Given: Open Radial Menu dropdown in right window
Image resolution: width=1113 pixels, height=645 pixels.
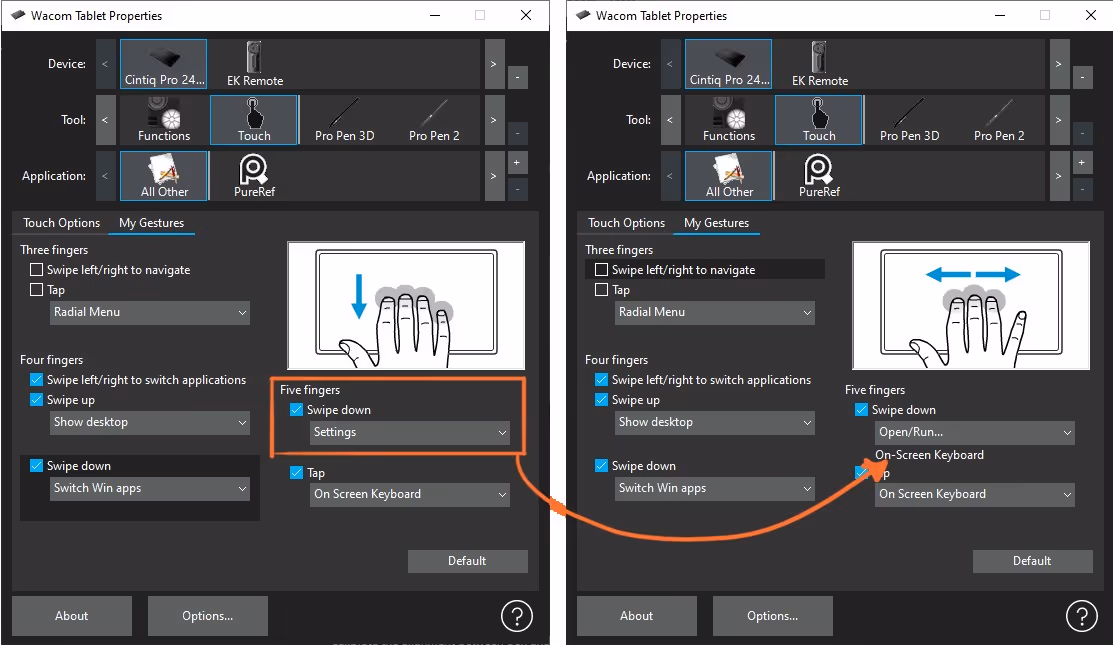Looking at the screenshot, I should pos(715,312).
